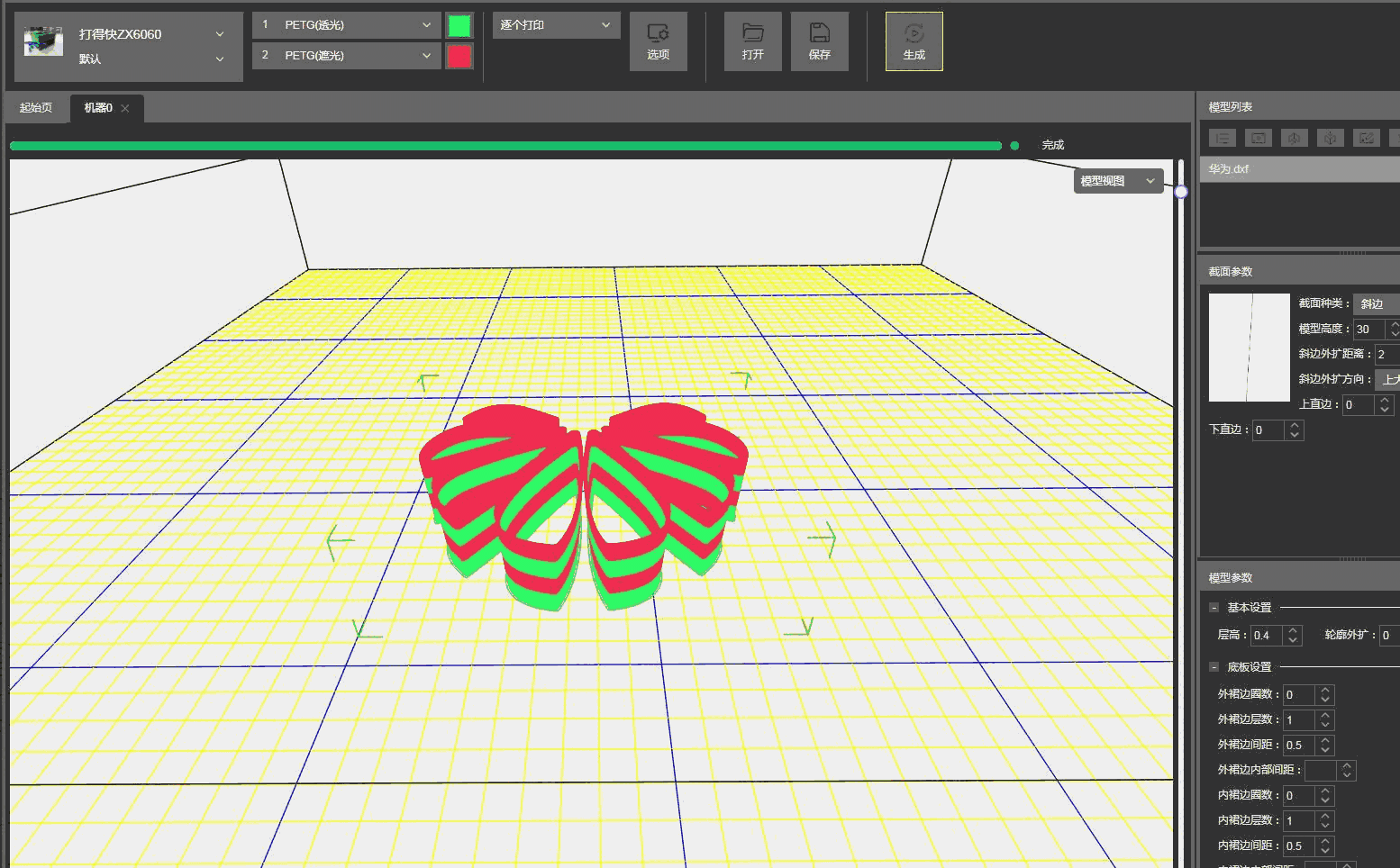Open the 模型视图 view dropdown

point(1117,181)
